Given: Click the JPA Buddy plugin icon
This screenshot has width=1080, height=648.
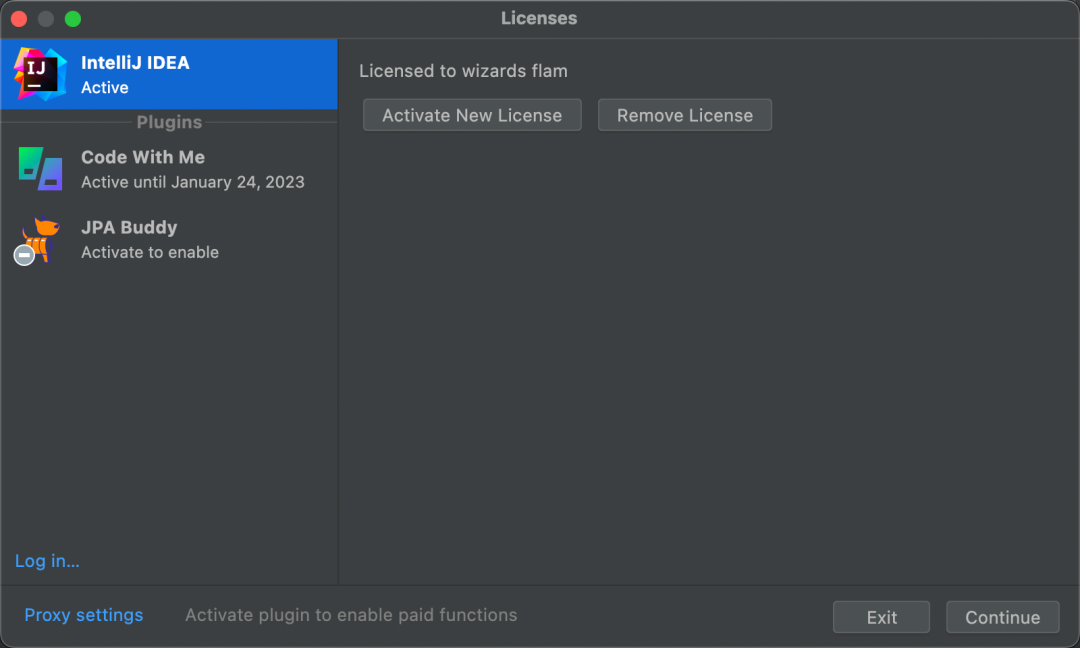Looking at the screenshot, I should [x=38, y=240].
